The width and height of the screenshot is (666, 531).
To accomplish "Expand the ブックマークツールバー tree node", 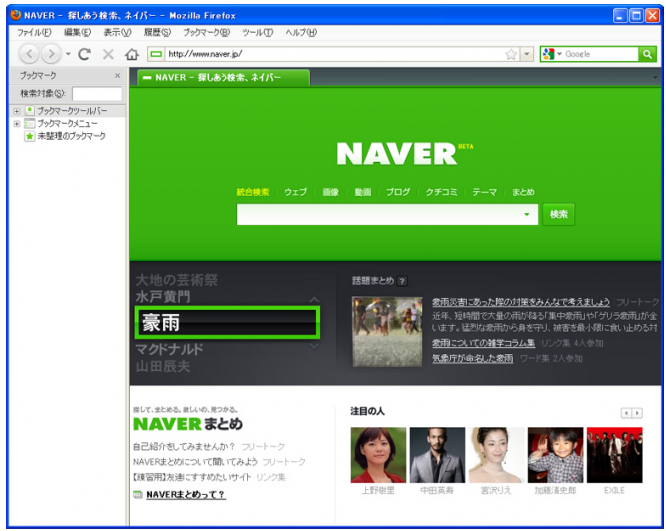I will pos(17,111).
